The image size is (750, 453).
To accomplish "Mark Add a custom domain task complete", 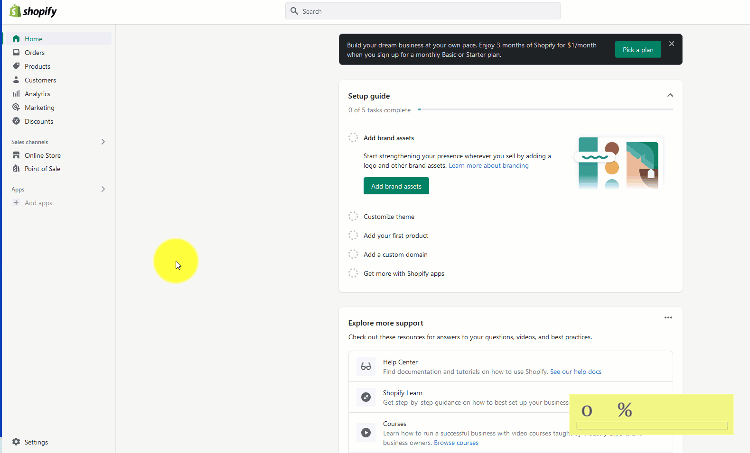I will (353, 254).
